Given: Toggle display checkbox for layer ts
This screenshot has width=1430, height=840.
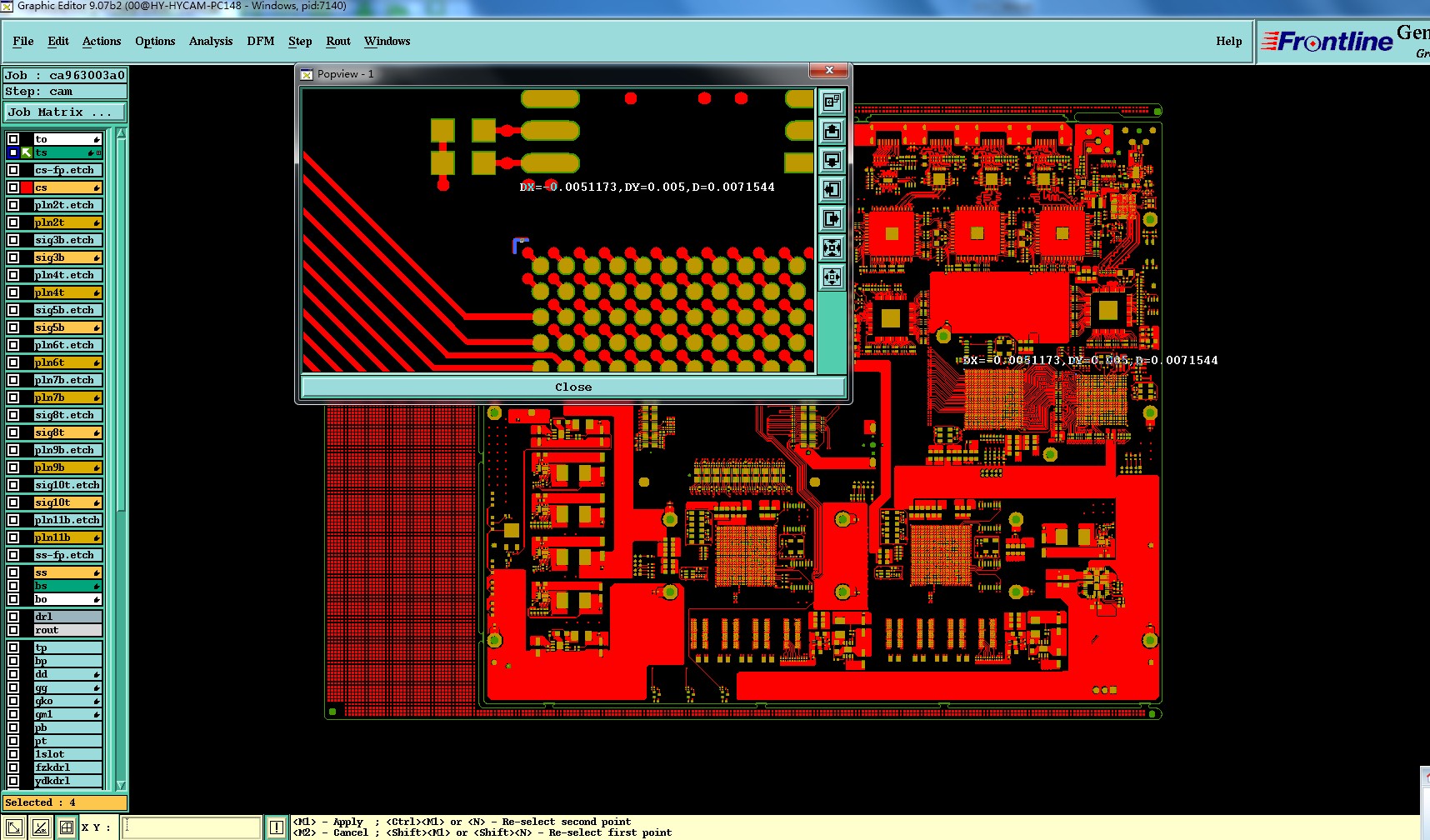Looking at the screenshot, I should [x=13, y=152].
